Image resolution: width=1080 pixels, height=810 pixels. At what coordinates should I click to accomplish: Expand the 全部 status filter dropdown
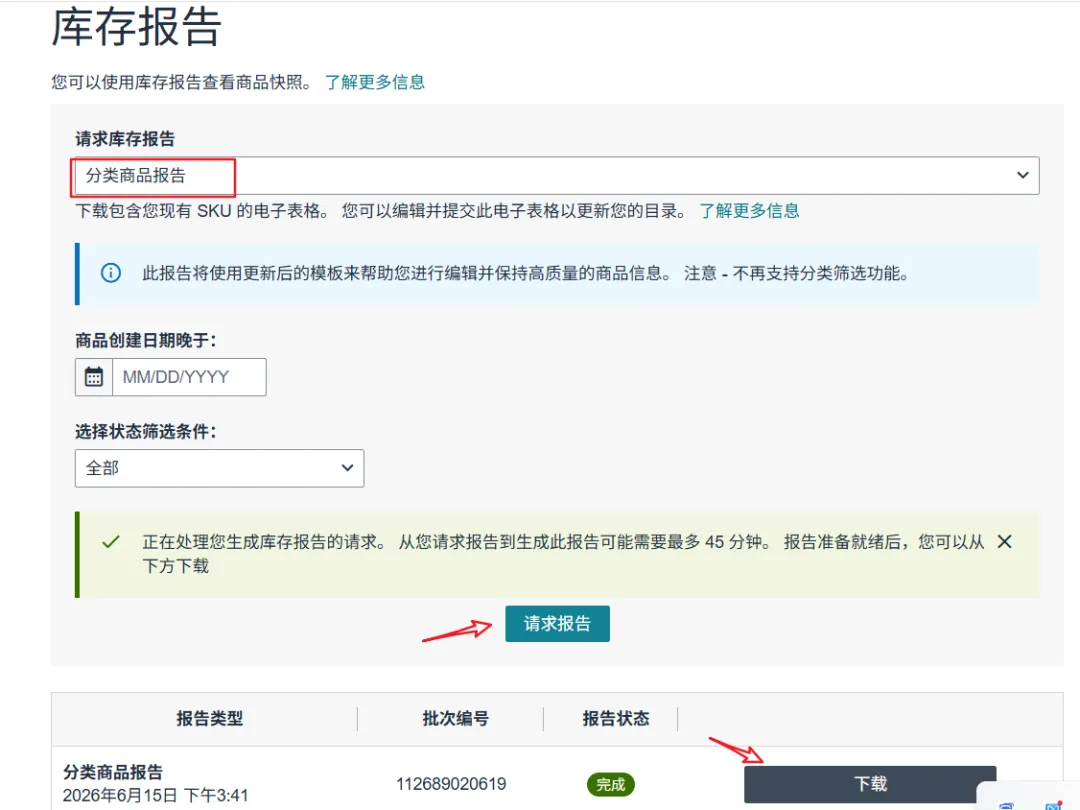(x=219, y=468)
